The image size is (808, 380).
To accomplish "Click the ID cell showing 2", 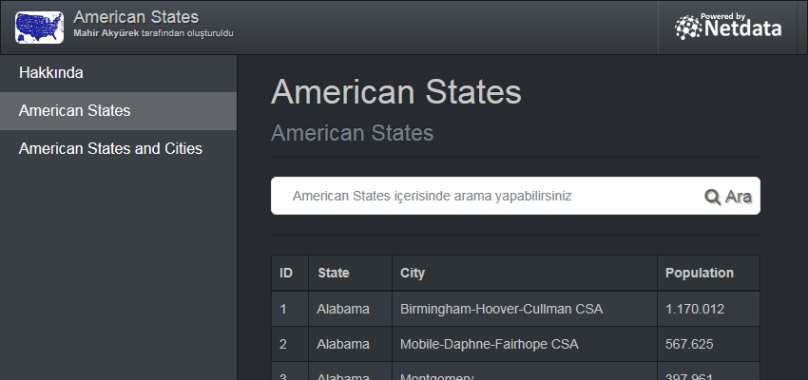I will tap(290, 344).
